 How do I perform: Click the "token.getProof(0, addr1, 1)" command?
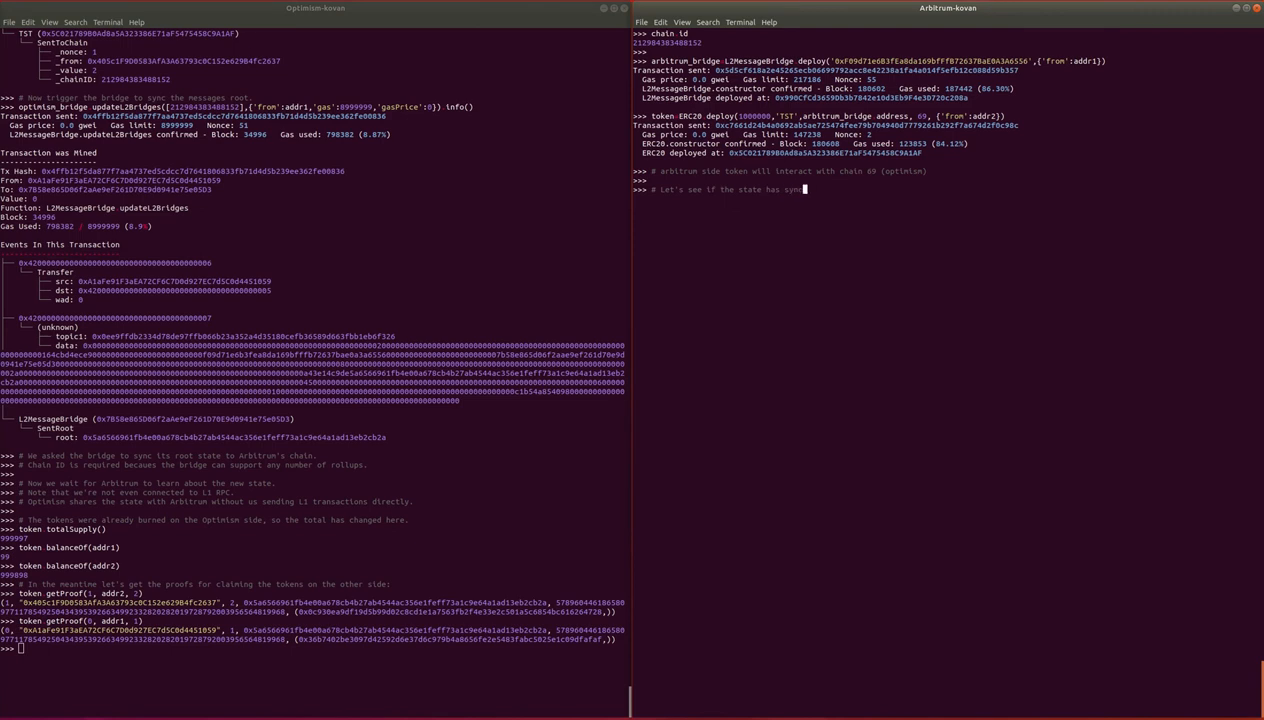(x=71, y=621)
